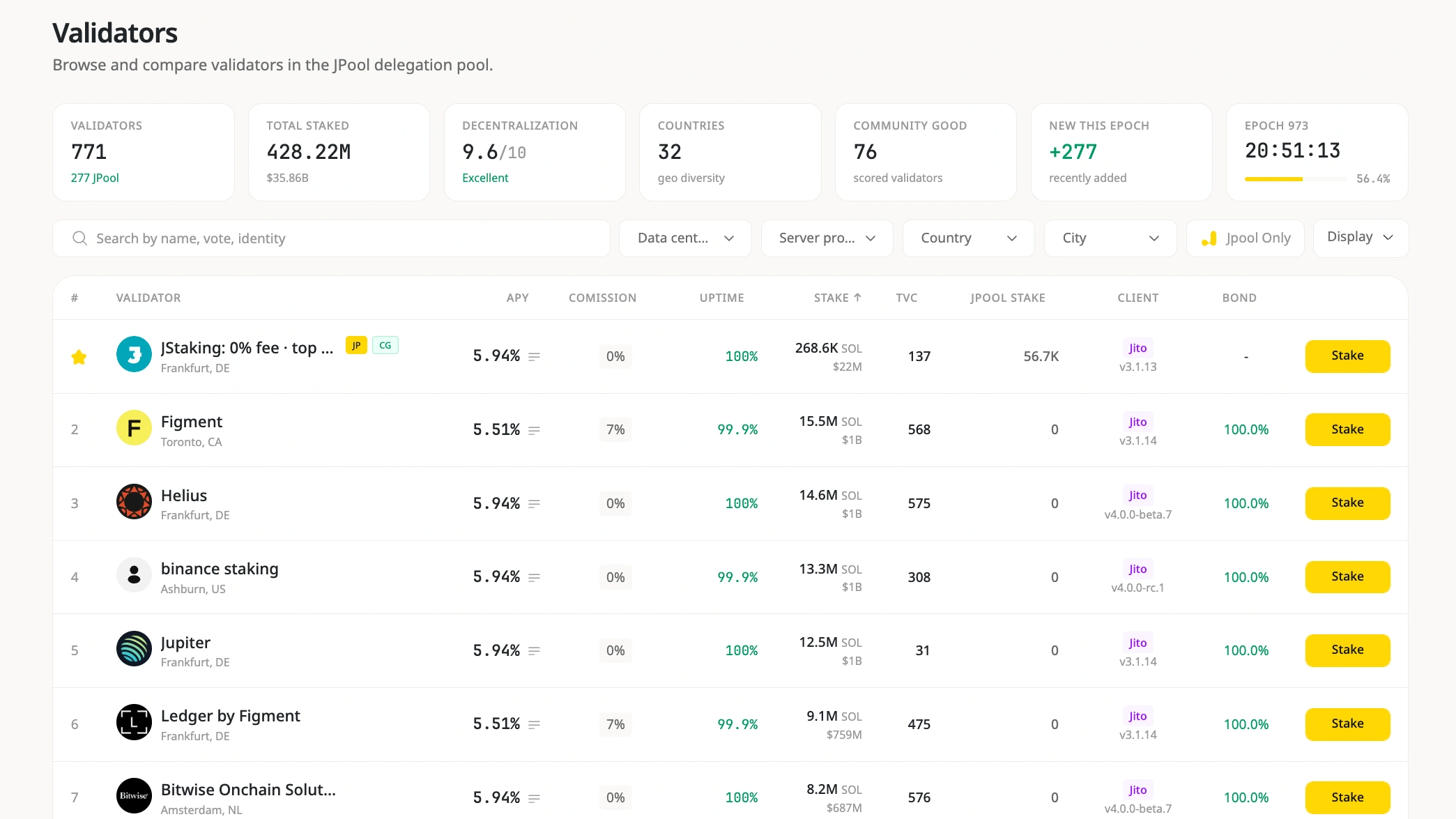The height and width of the screenshot is (819, 1456).
Task: Focus the validator search field
Action: (331, 238)
